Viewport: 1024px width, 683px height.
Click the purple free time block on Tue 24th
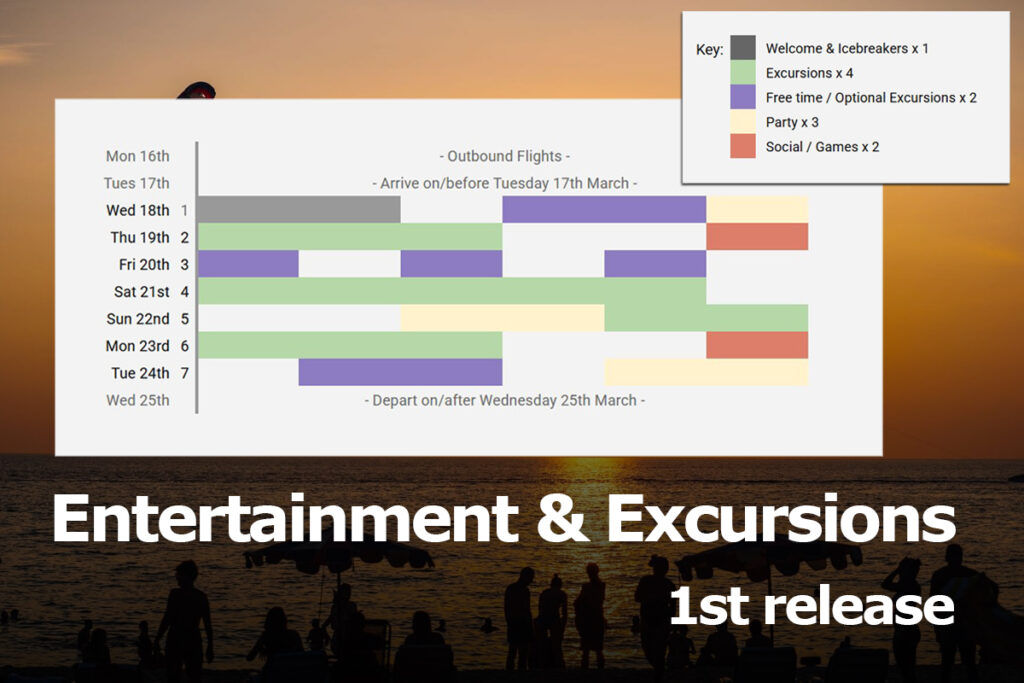coord(400,372)
